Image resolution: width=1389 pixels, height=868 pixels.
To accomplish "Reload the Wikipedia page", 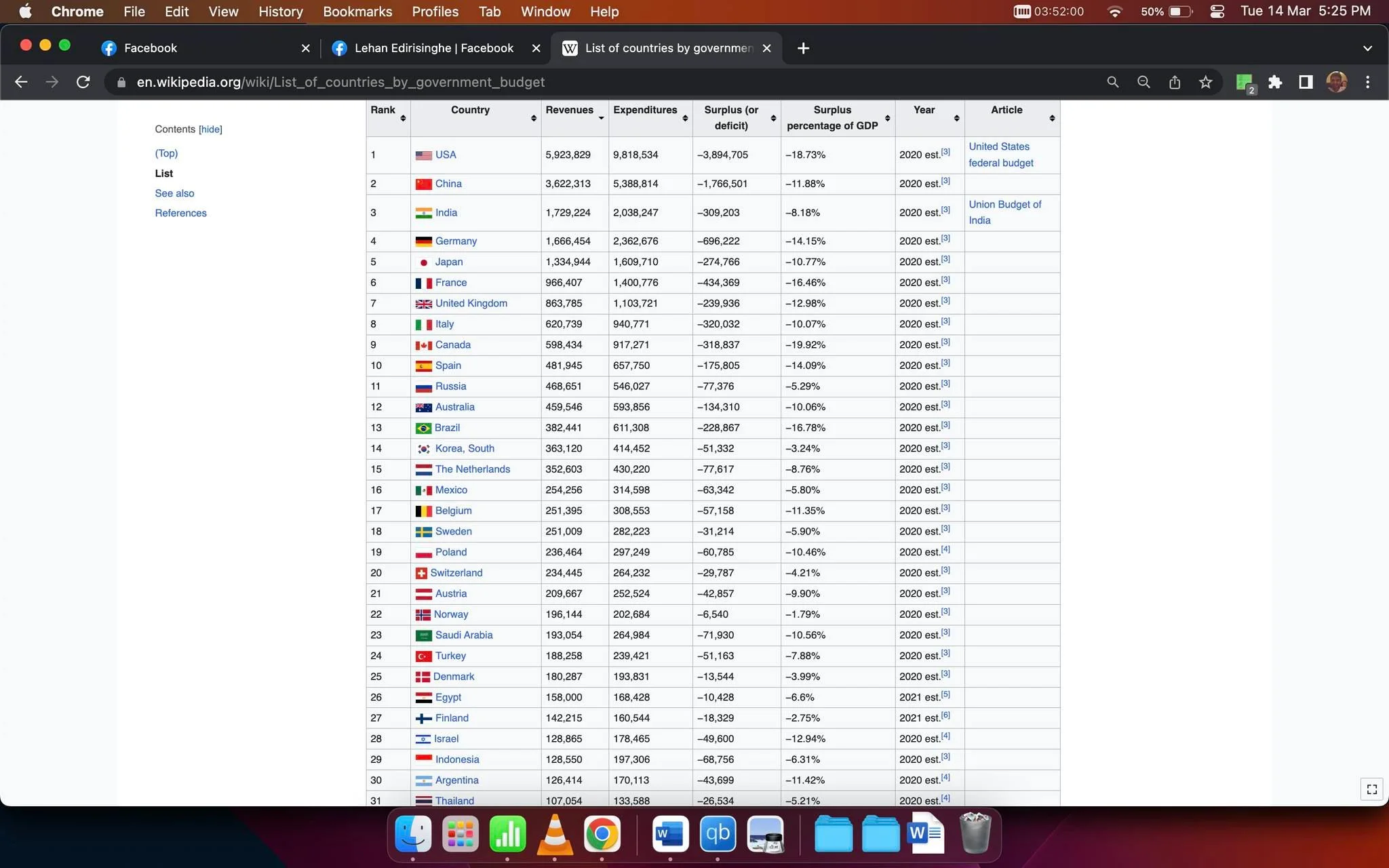I will point(83,82).
